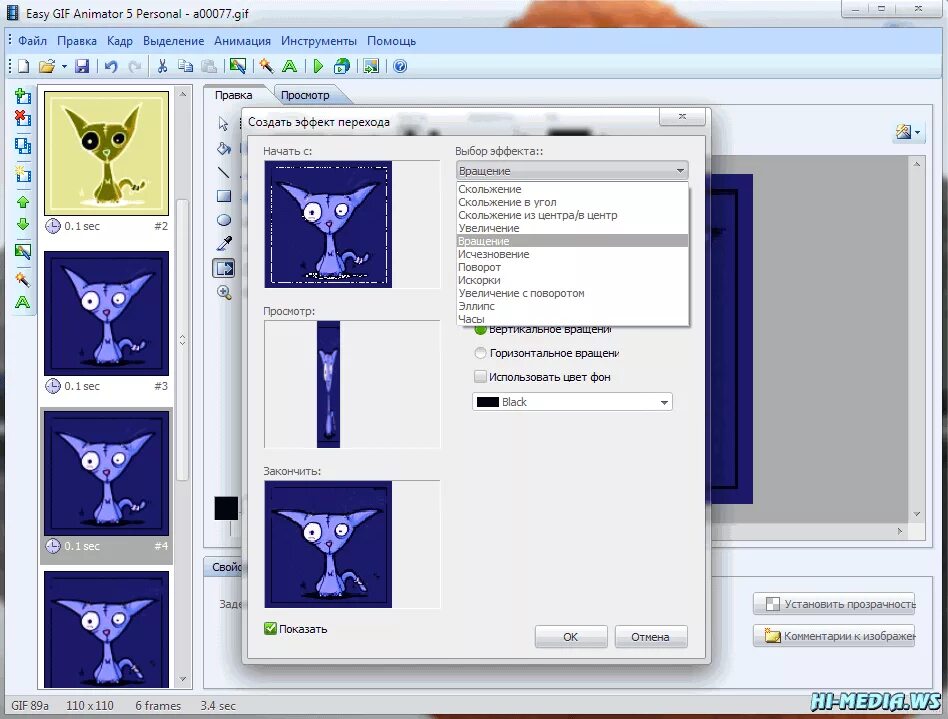
Task: Undo the last action
Action: pyautogui.click(x=111, y=67)
